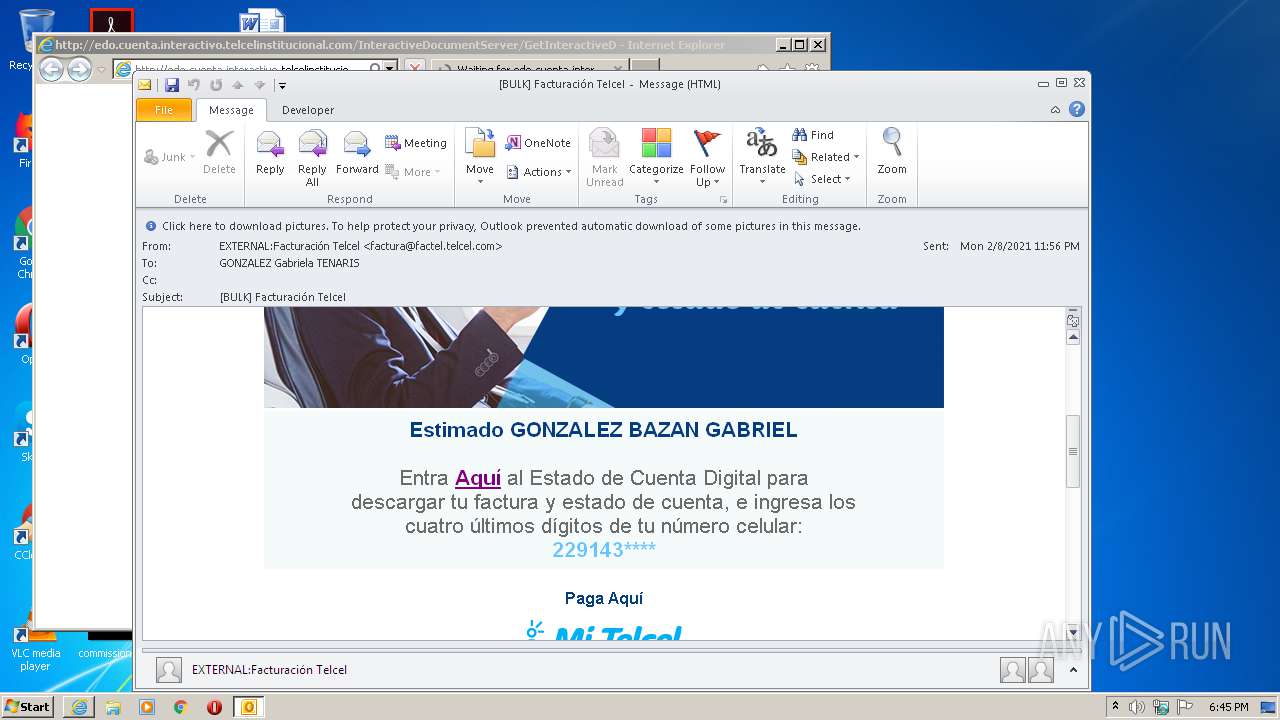Open Customize Quick Access Toolbar dropdown
The image size is (1280, 720).
[x=282, y=85]
